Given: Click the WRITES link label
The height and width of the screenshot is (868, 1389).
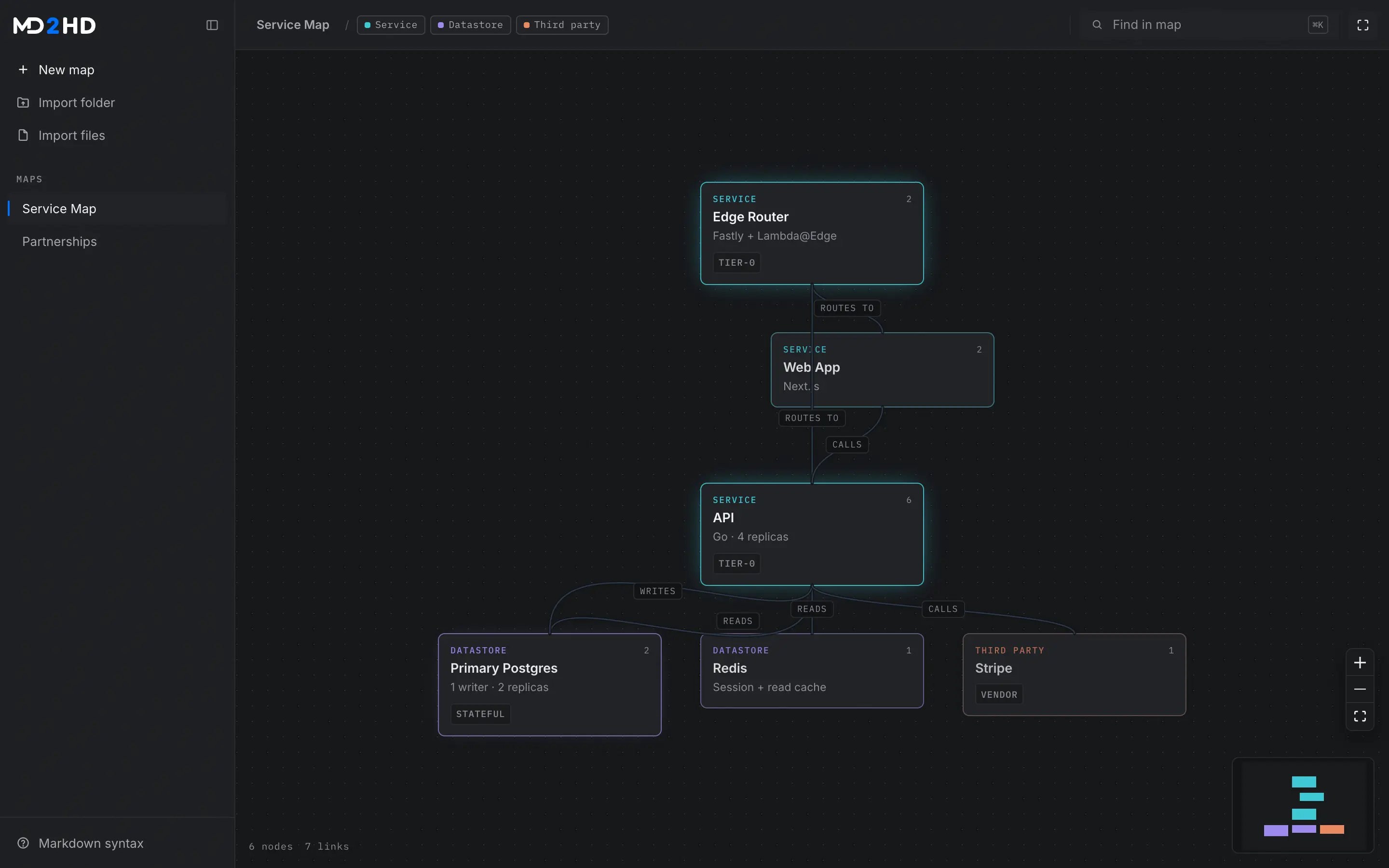Looking at the screenshot, I should 657,591.
